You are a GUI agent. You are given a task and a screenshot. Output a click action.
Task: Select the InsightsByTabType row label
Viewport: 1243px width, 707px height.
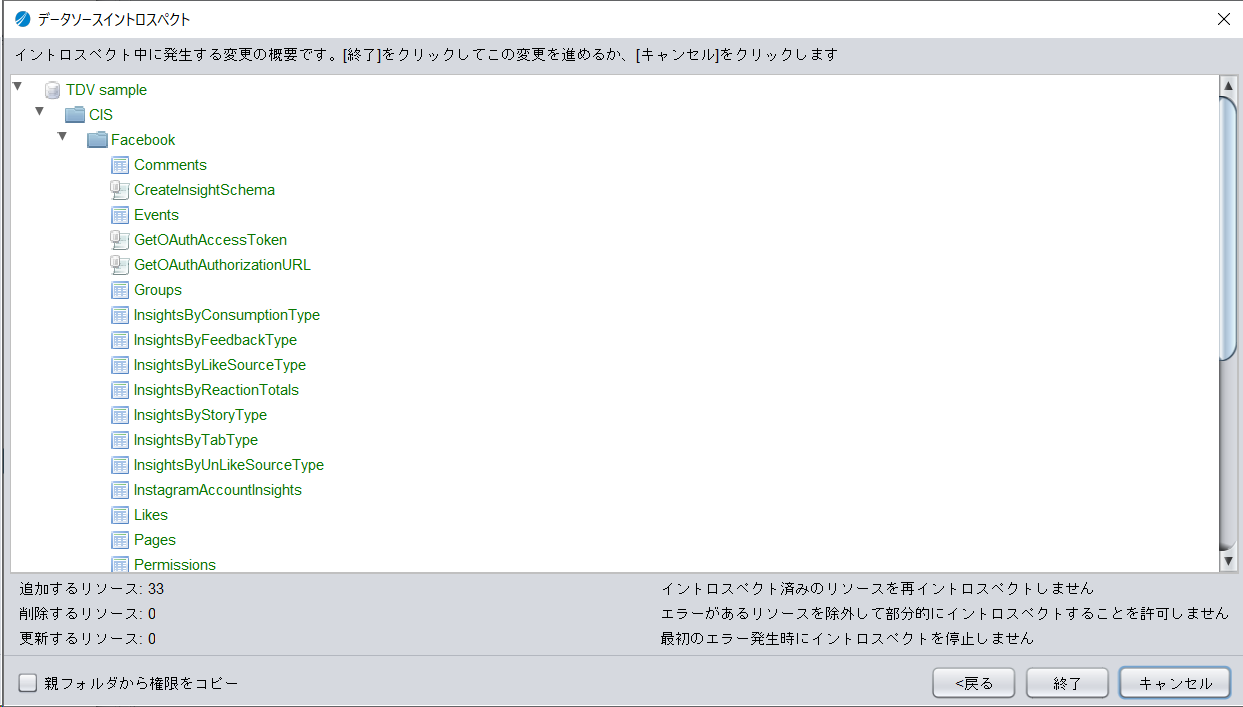tap(196, 440)
